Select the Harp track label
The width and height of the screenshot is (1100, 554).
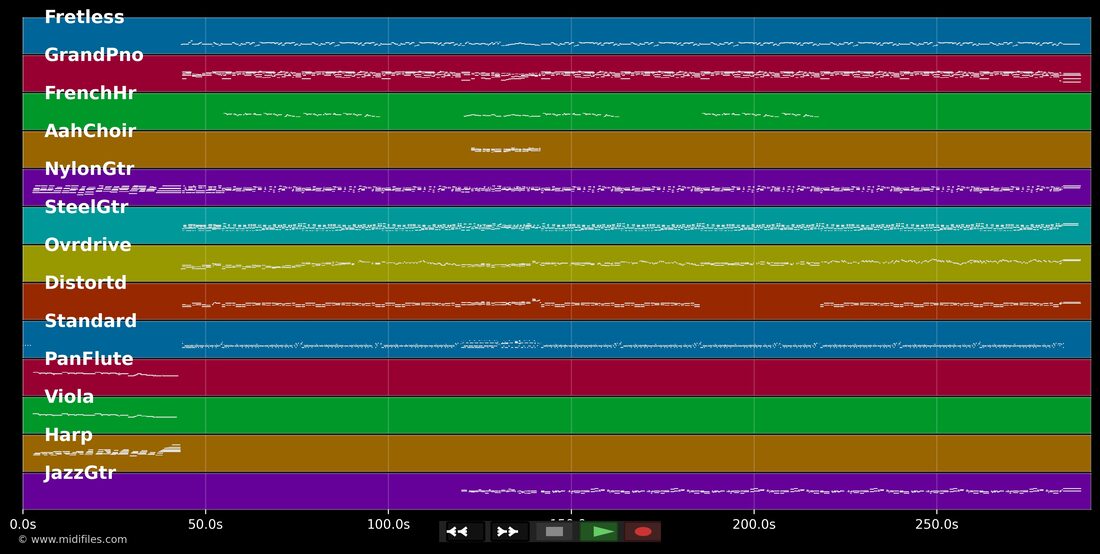click(68, 435)
